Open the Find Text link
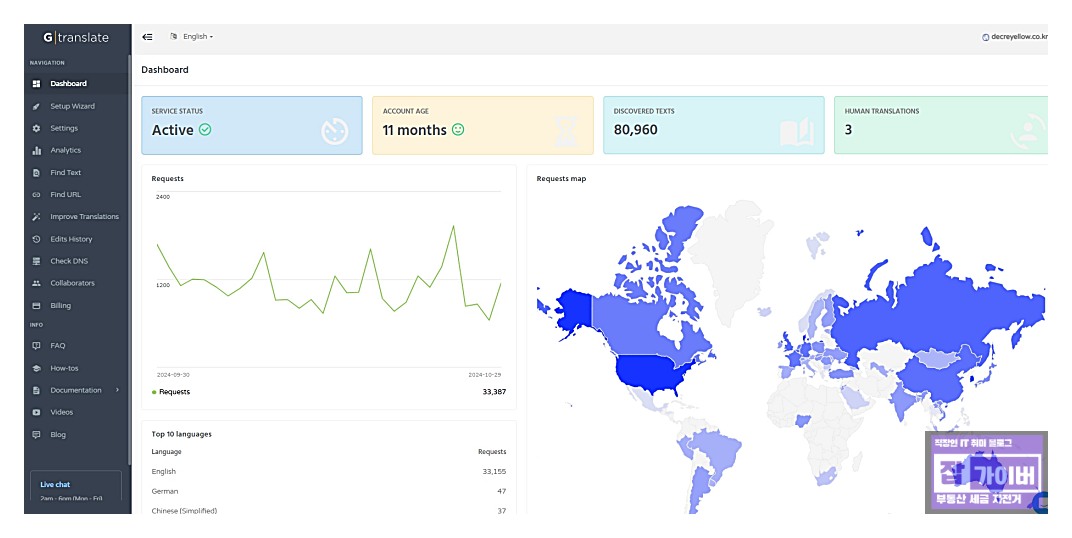This screenshot has height=538, width=1072. coord(65,172)
